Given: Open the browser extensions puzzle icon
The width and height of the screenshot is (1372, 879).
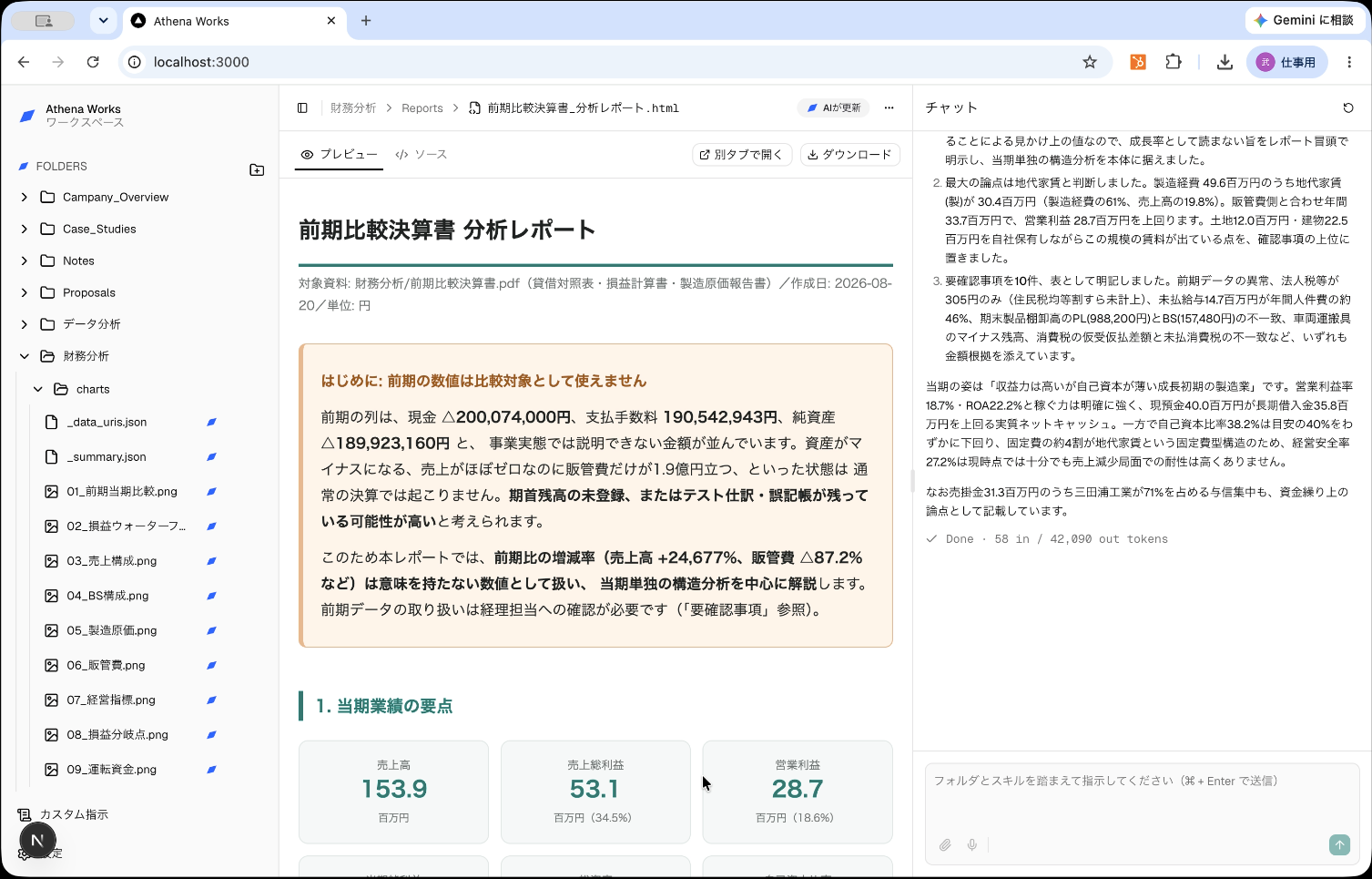Looking at the screenshot, I should pyautogui.click(x=1174, y=62).
